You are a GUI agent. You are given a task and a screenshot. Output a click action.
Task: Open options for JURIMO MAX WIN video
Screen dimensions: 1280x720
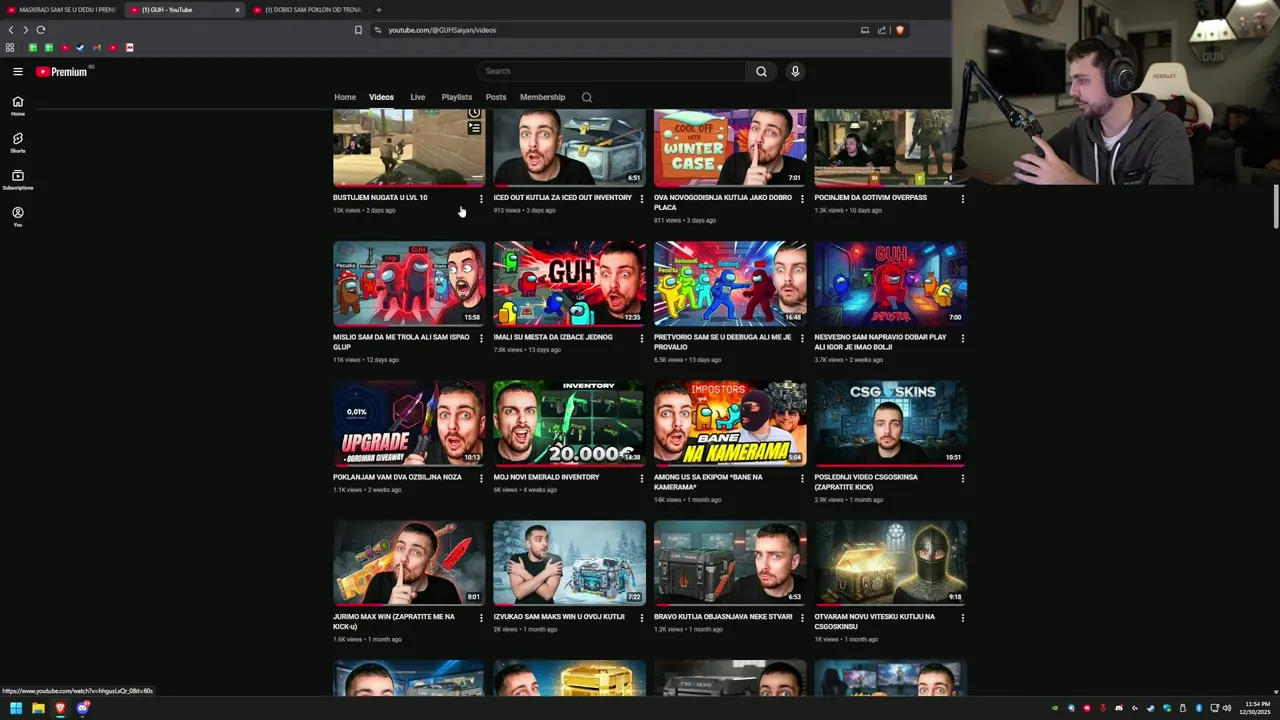tap(481, 618)
